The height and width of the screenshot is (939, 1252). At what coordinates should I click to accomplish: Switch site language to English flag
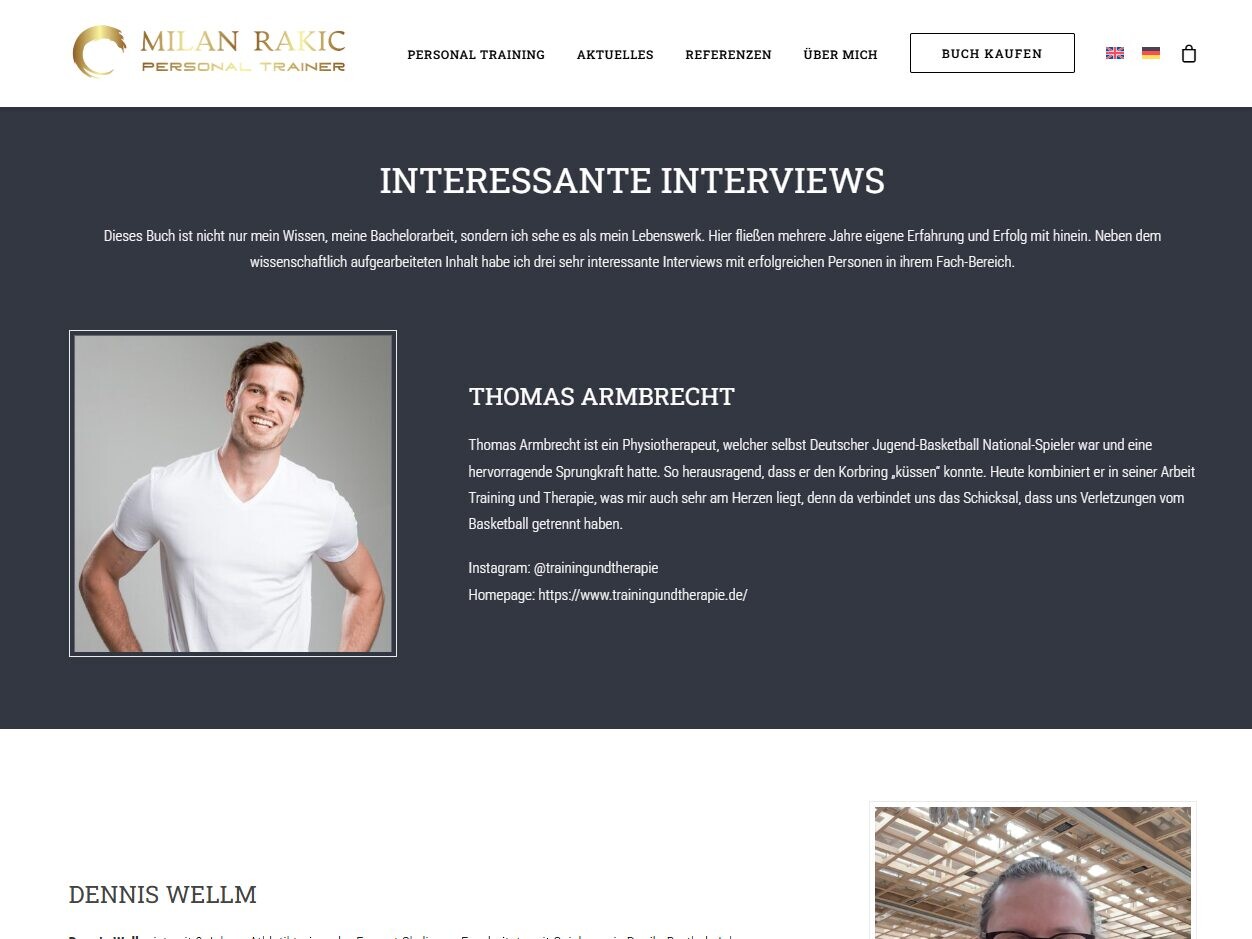(x=1115, y=53)
